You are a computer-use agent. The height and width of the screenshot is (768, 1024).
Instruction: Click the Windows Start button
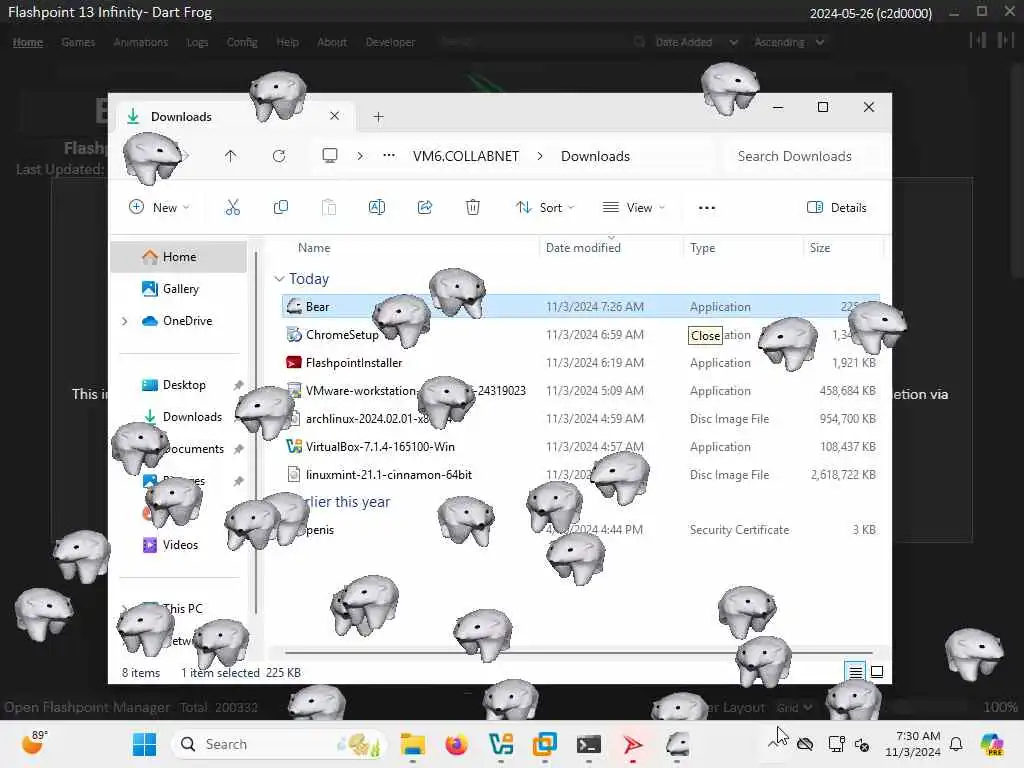click(x=144, y=744)
